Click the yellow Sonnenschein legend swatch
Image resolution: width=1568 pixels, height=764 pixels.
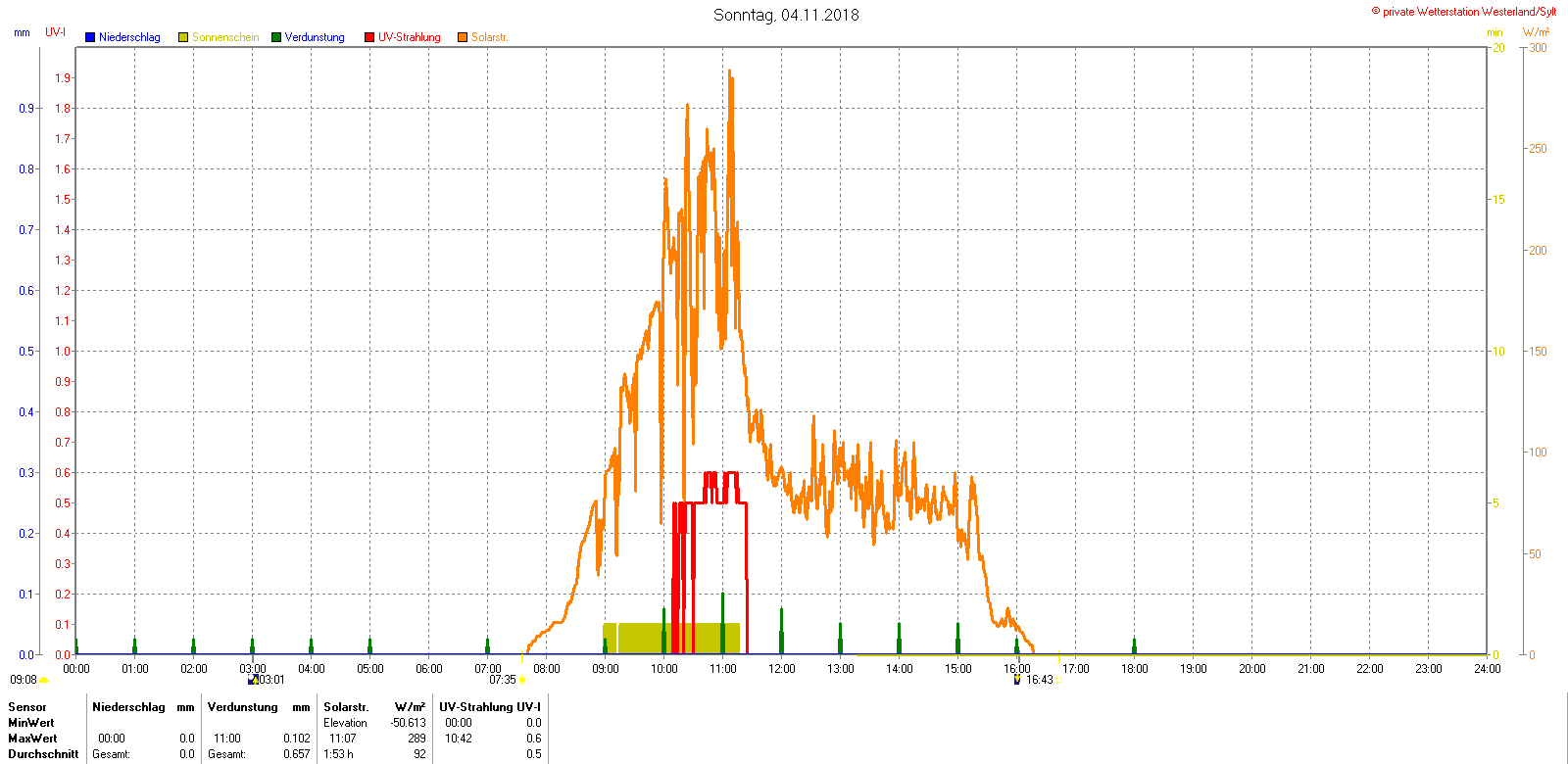pyautogui.click(x=183, y=37)
